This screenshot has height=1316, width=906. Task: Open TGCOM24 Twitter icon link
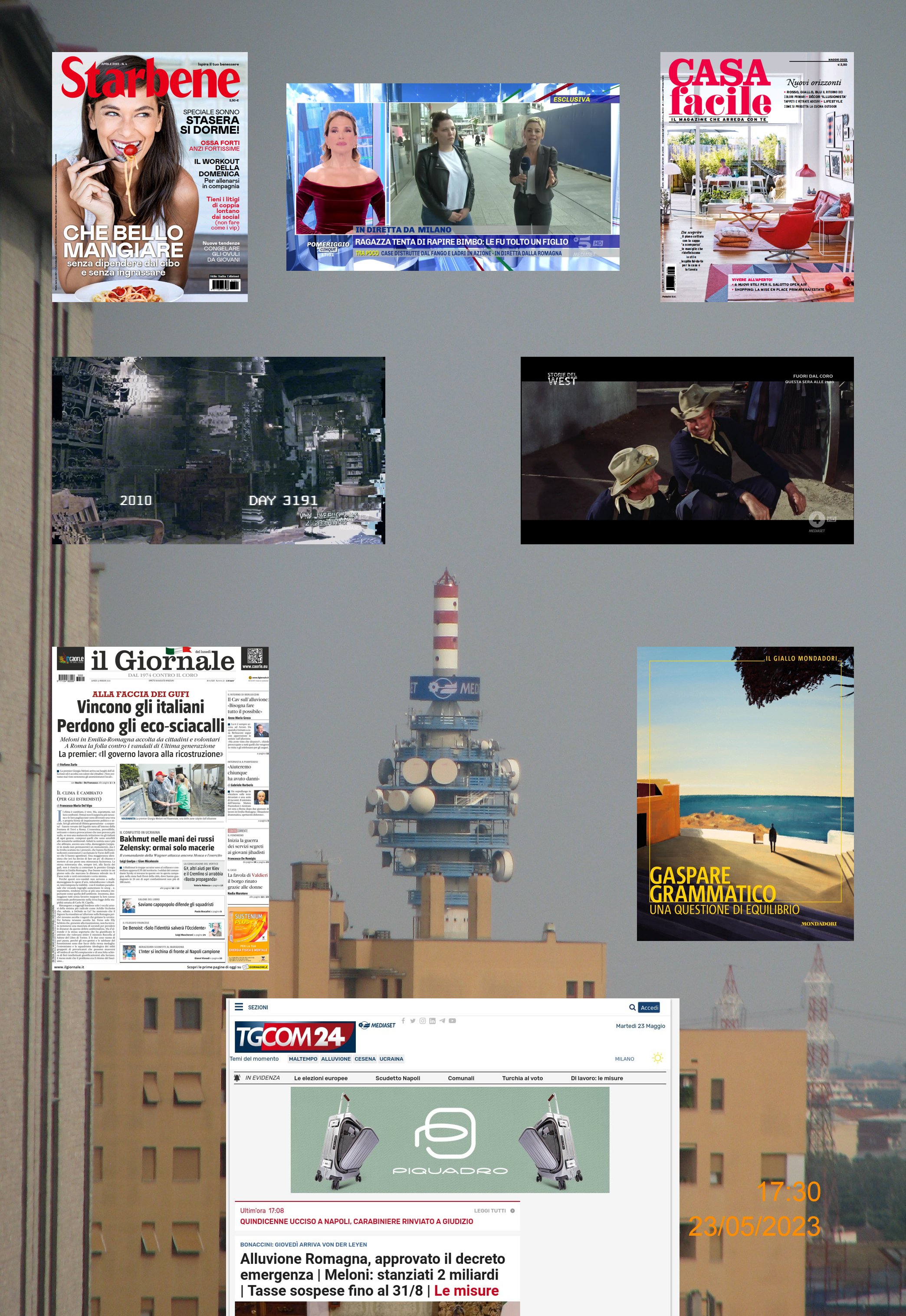pos(413,1021)
